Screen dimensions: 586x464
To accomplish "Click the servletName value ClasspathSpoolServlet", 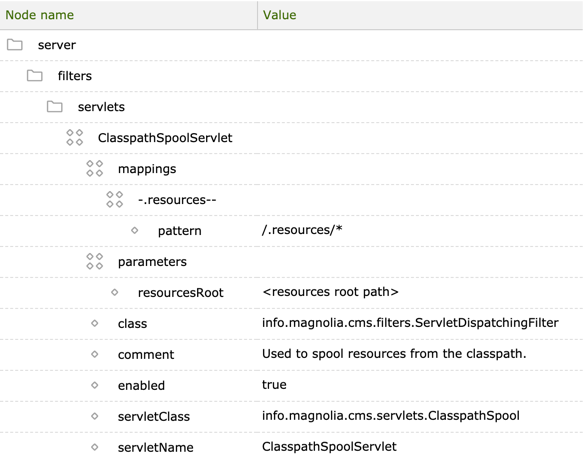I will pyautogui.click(x=329, y=447).
